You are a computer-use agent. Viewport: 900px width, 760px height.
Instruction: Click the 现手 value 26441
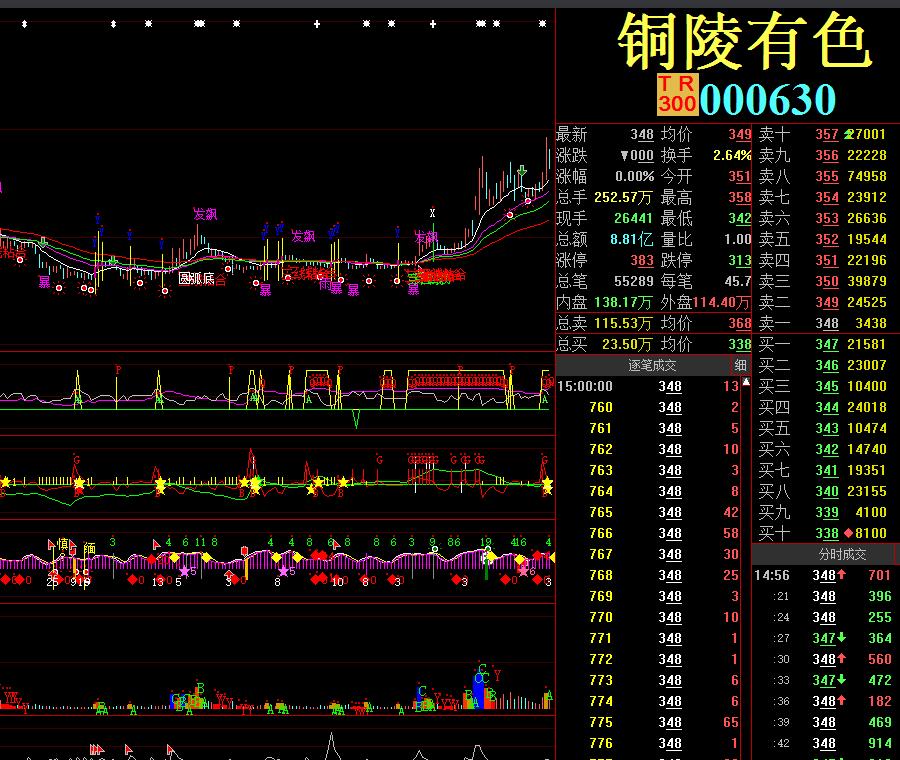coord(633,219)
